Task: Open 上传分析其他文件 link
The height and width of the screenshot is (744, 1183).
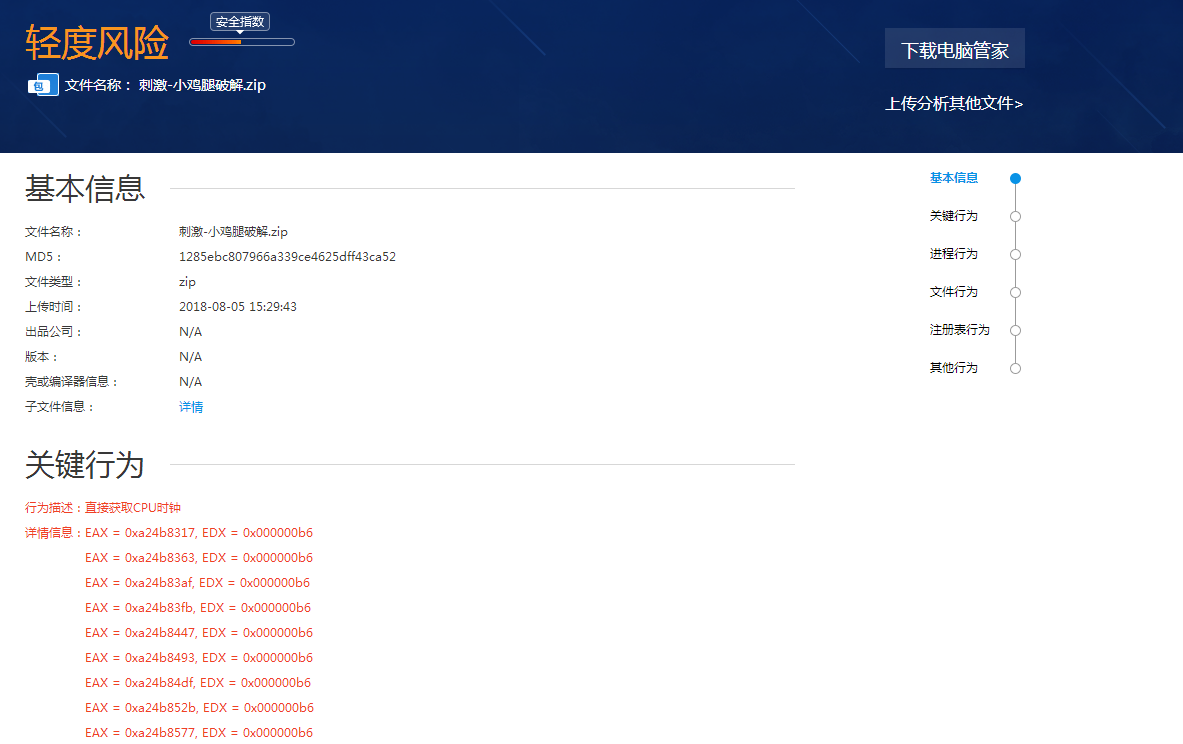Action: click(x=953, y=103)
